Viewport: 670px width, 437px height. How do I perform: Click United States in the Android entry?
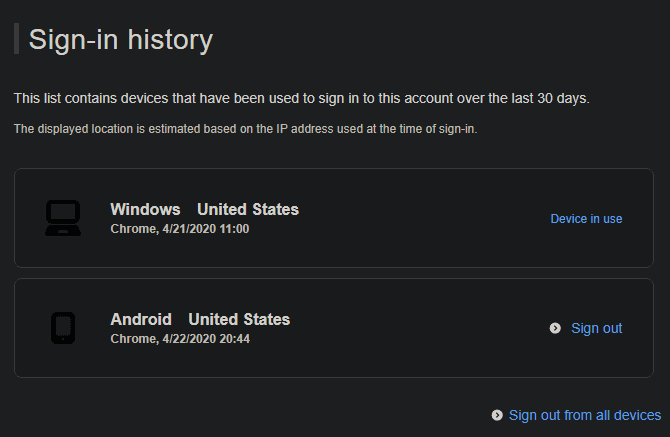point(239,319)
